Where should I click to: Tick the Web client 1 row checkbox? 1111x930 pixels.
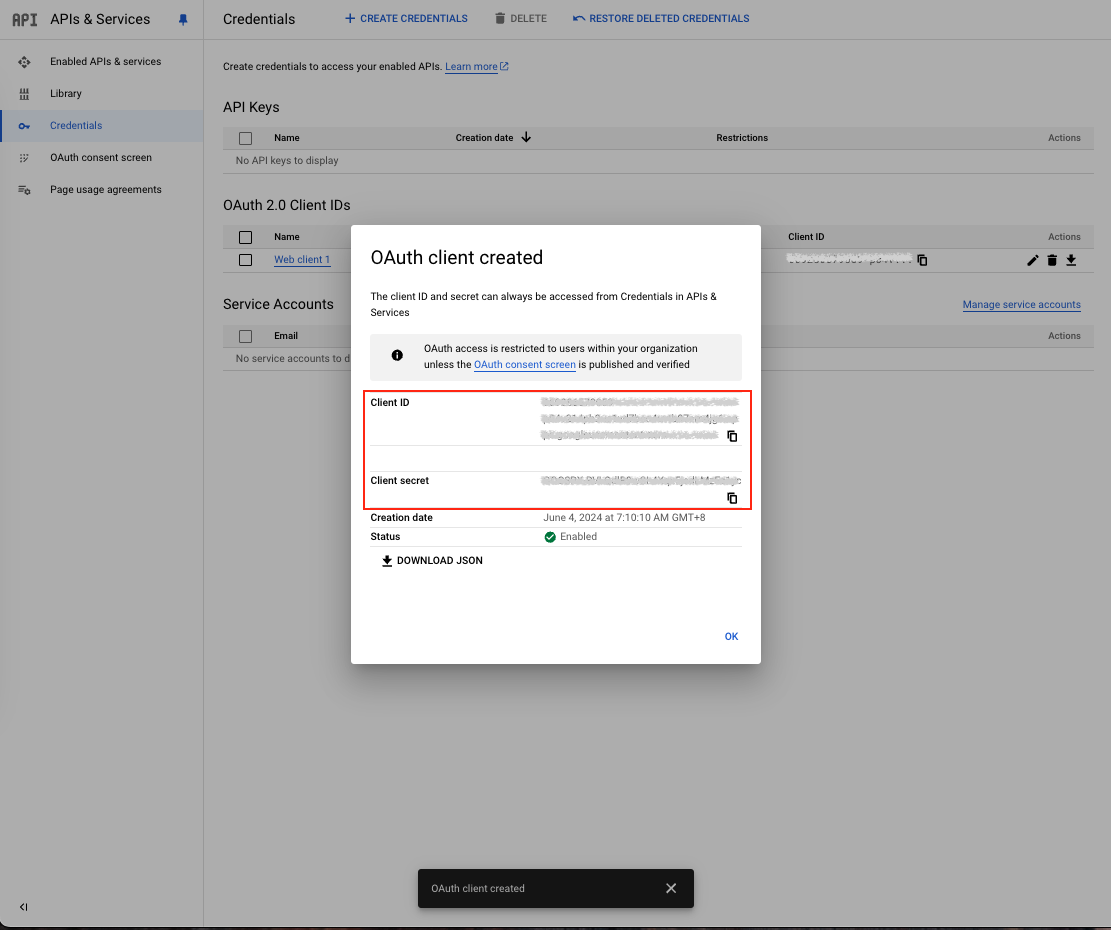(245, 260)
